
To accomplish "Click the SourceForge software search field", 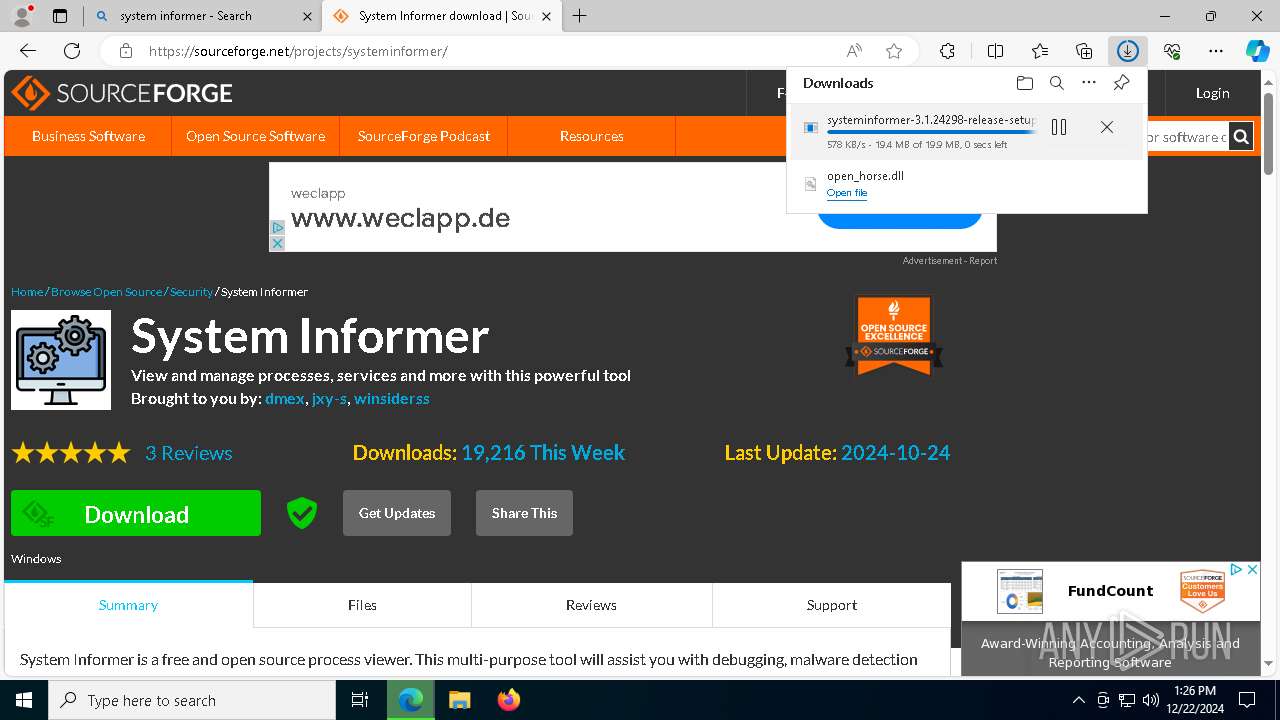I will (x=1187, y=137).
